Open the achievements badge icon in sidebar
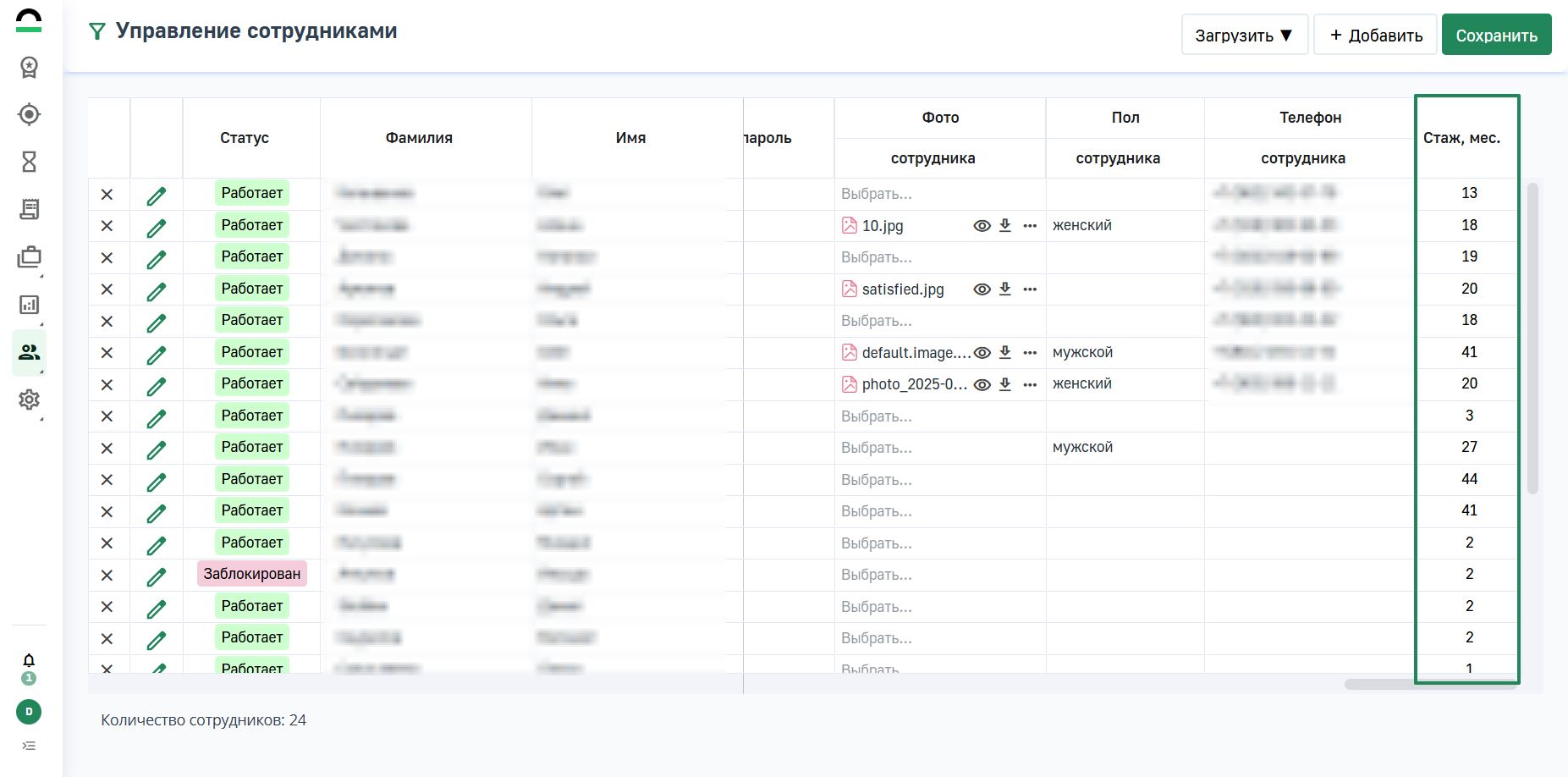The height and width of the screenshot is (777, 1568). (x=30, y=67)
